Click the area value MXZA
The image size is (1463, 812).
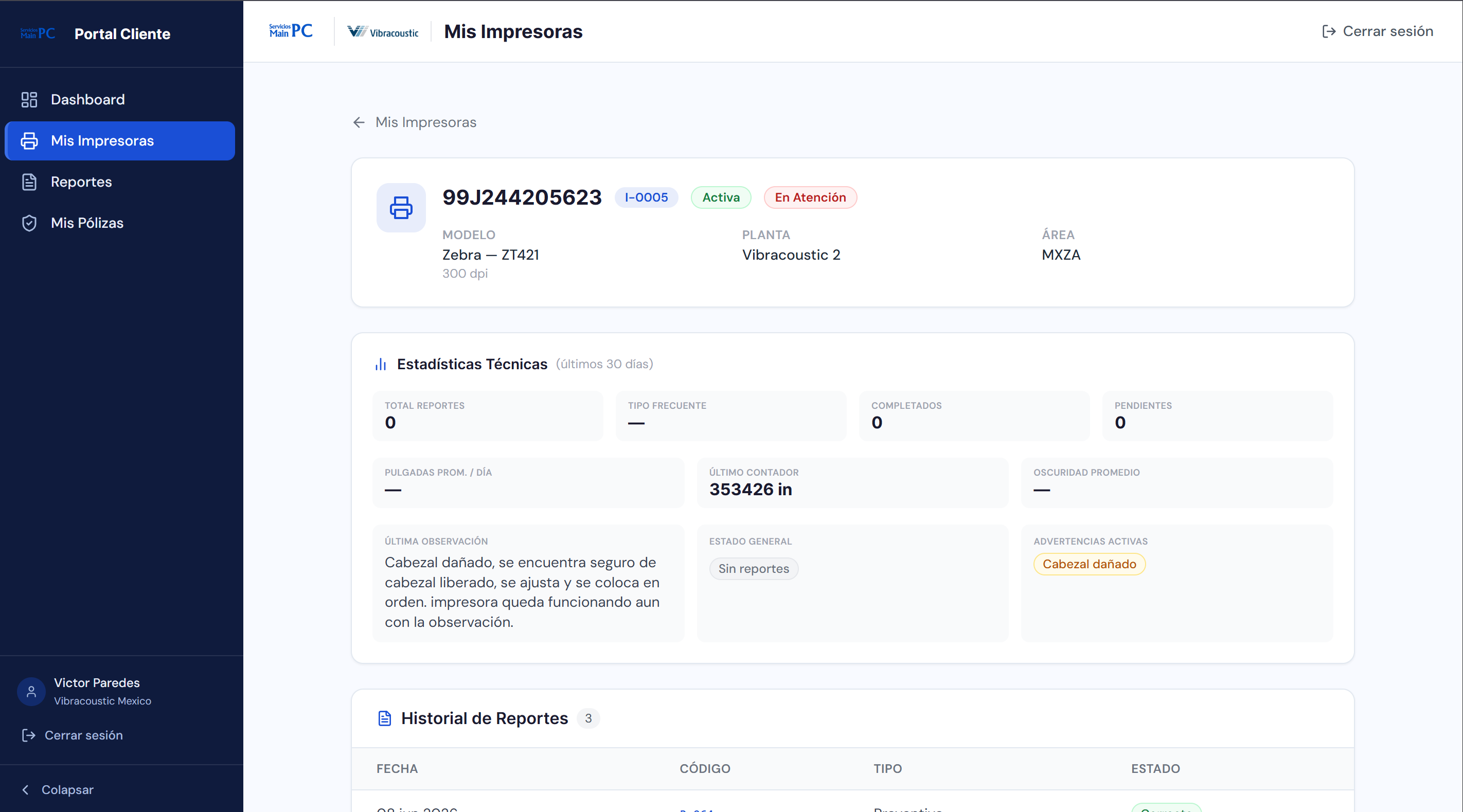coord(1061,255)
